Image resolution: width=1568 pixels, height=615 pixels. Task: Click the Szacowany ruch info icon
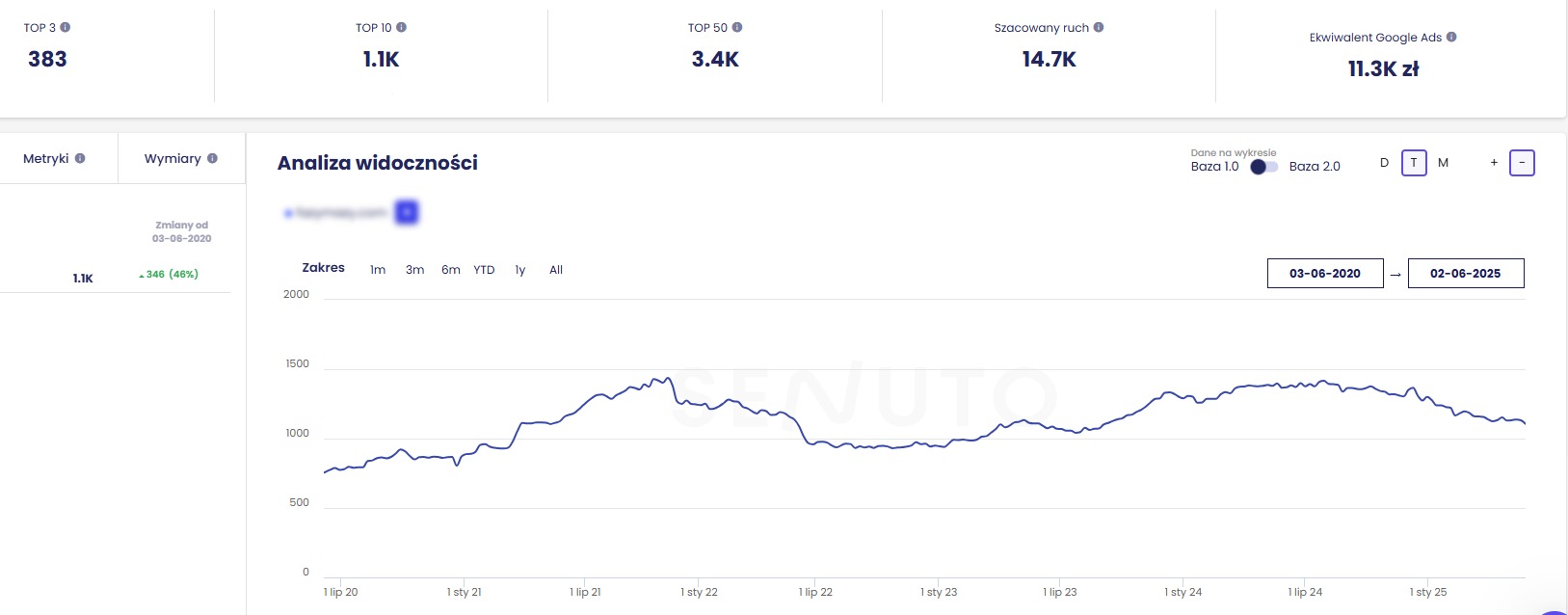click(x=1100, y=28)
